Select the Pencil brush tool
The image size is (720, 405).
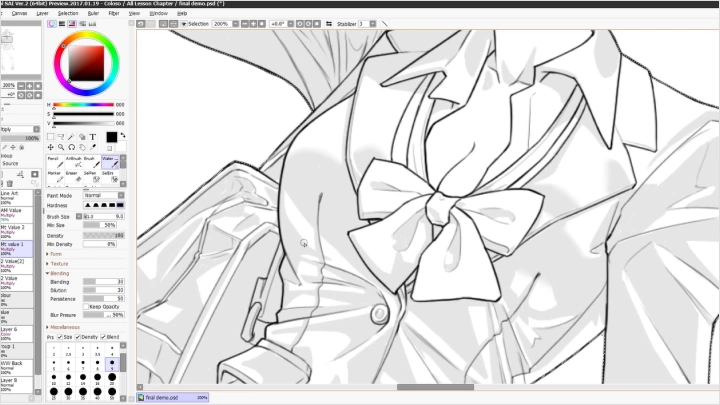coord(55,162)
